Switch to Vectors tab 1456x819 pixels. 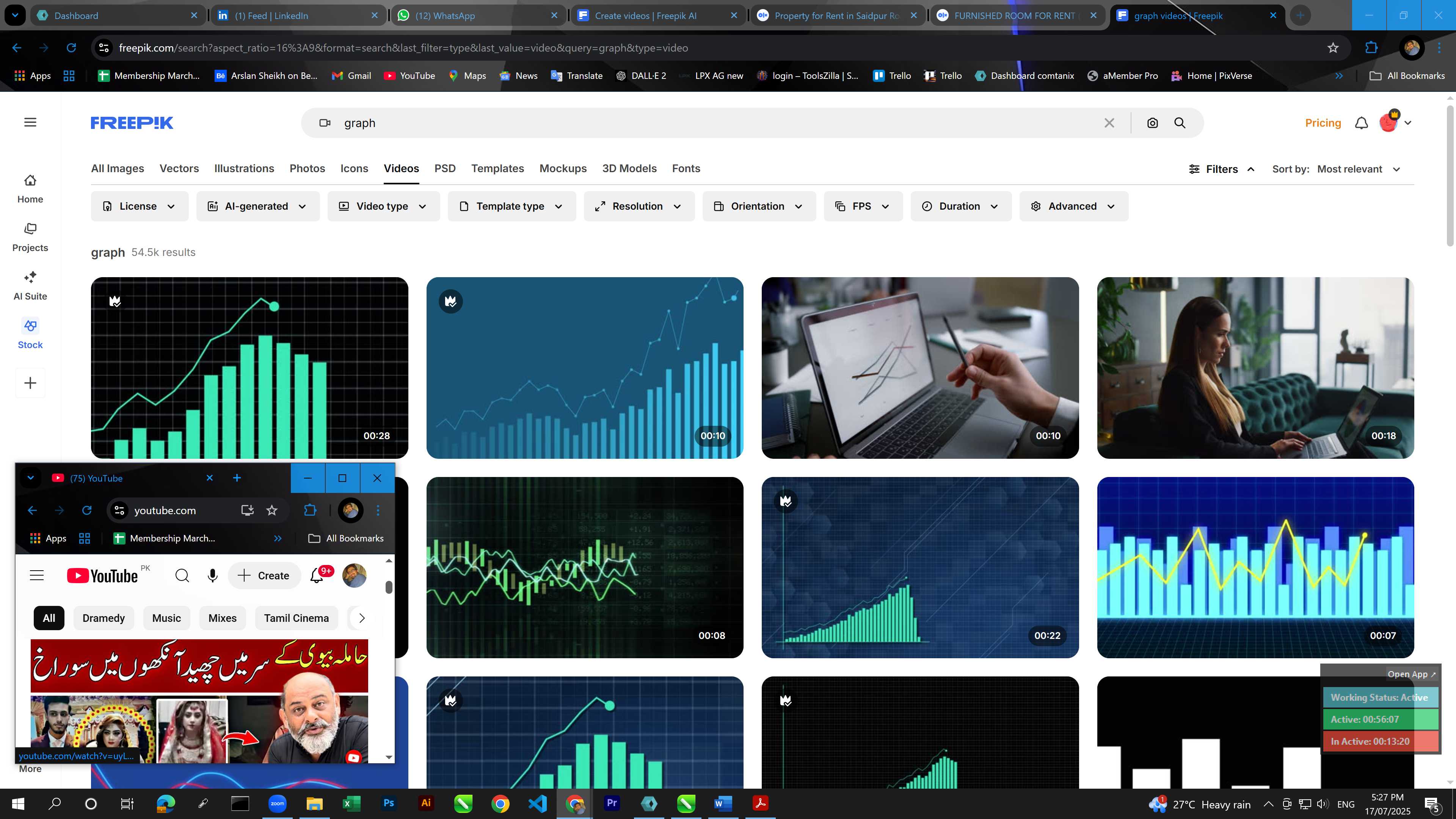[x=179, y=168]
